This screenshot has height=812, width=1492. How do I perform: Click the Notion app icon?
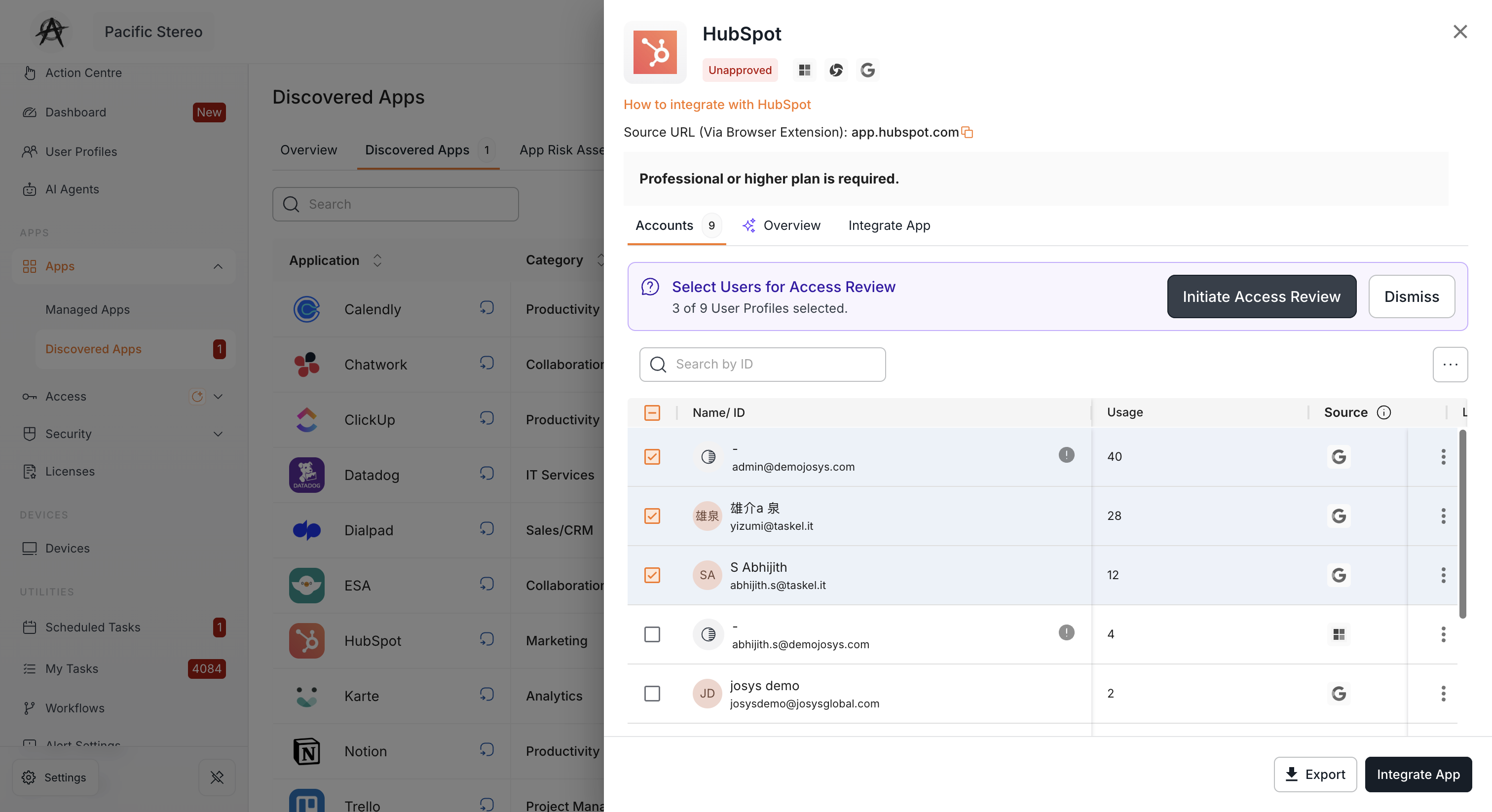[x=306, y=751]
